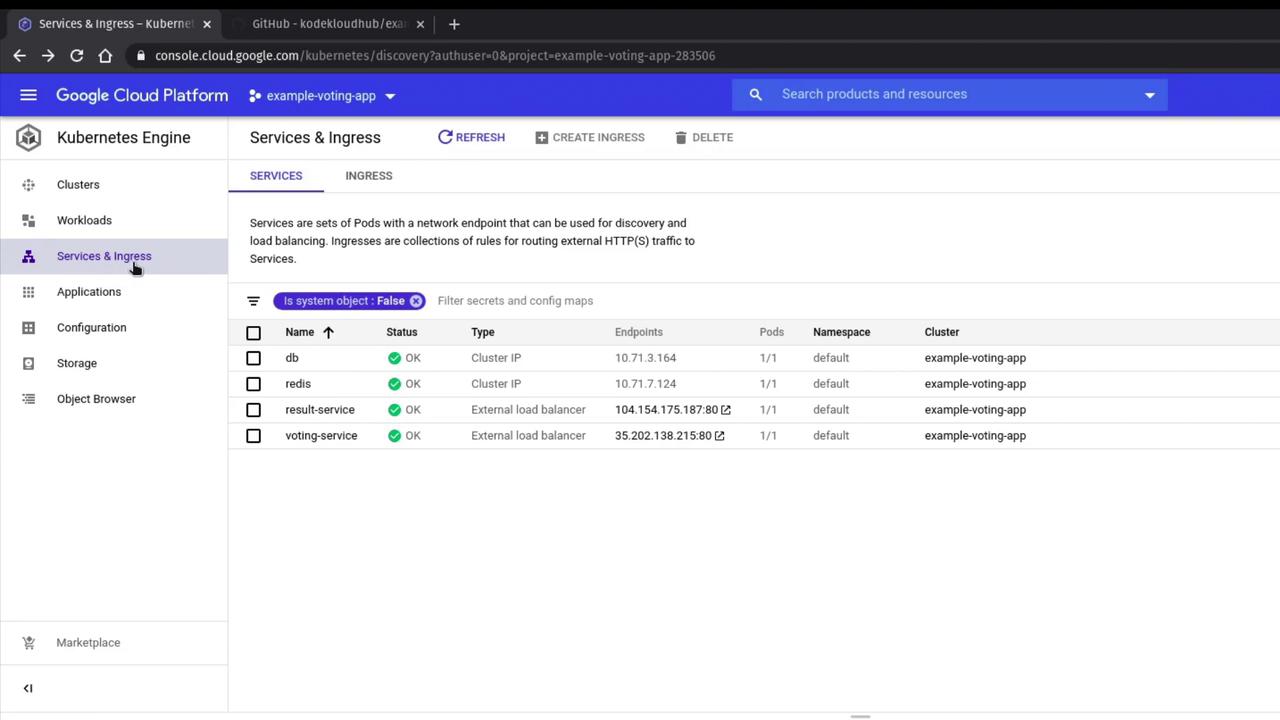This screenshot has height=720, width=1280.
Task: Open Marketplace via its cart icon
Action: click(x=28, y=643)
